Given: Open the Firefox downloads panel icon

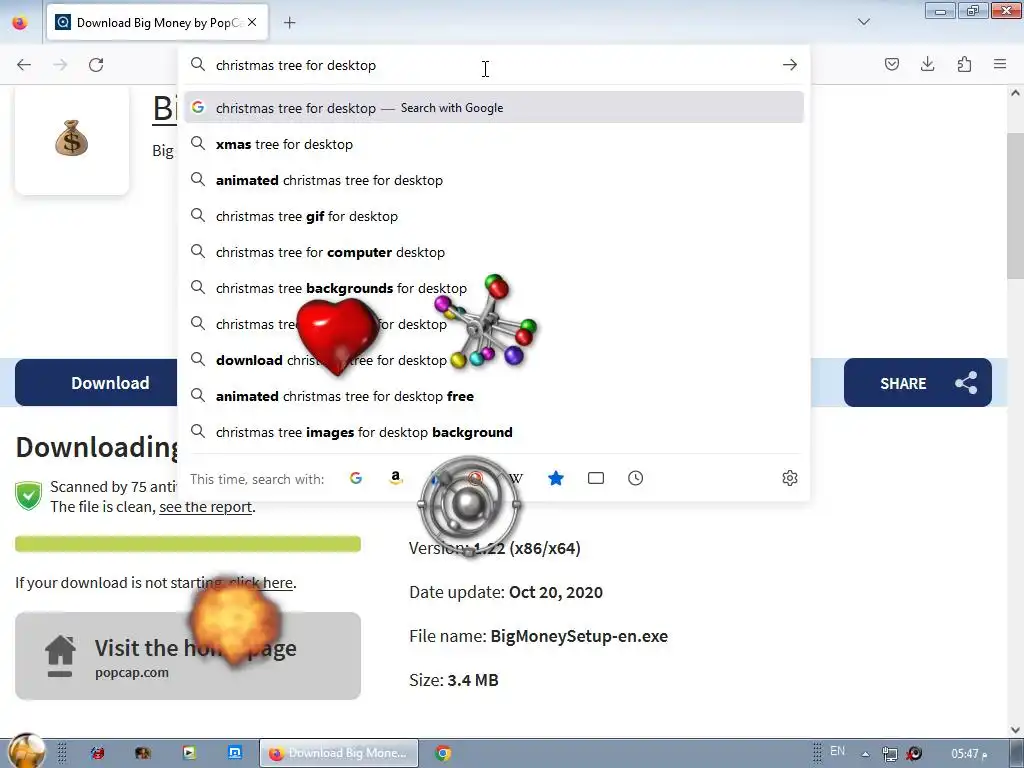Looking at the screenshot, I should (927, 64).
